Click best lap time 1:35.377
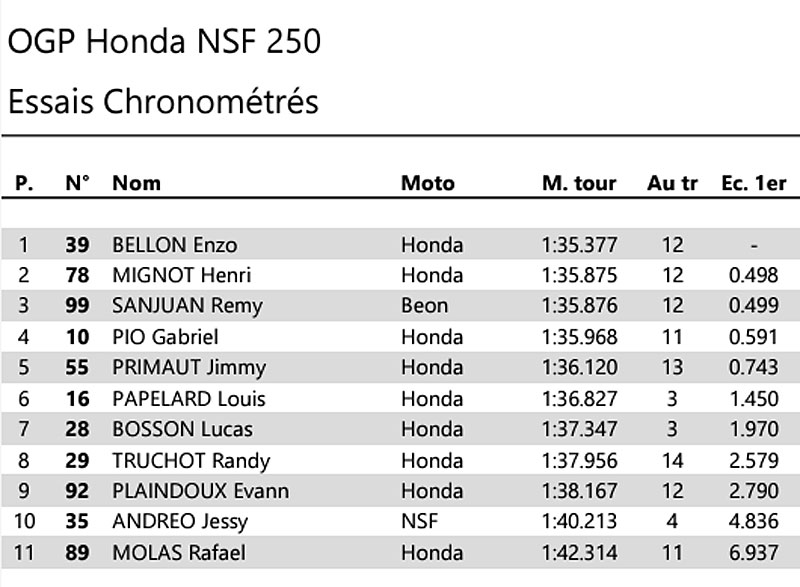The height and width of the screenshot is (587, 800). tap(579, 245)
